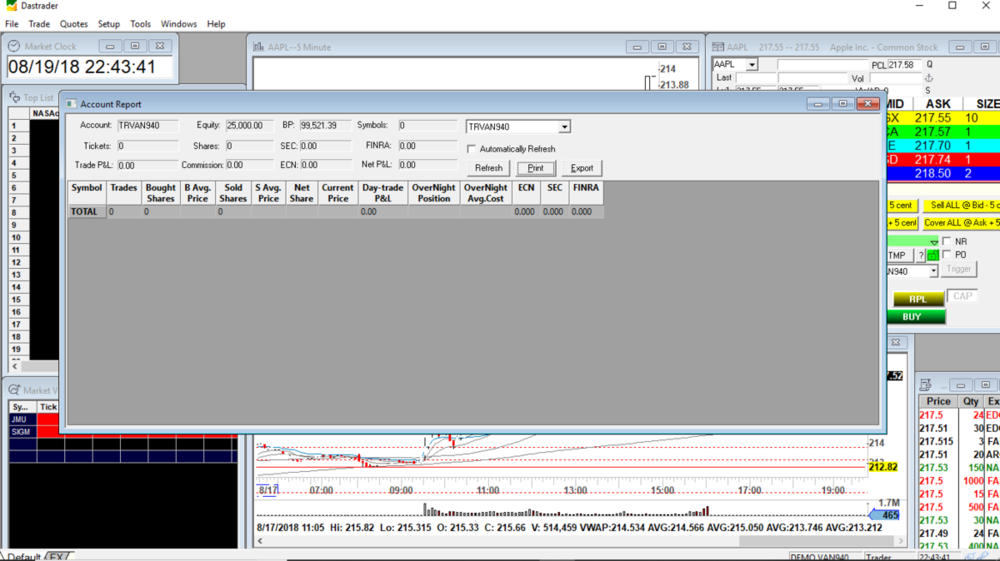The width and height of the screenshot is (1000, 561).
Task: Toggle the PO checkbox
Action: click(x=947, y=255)
